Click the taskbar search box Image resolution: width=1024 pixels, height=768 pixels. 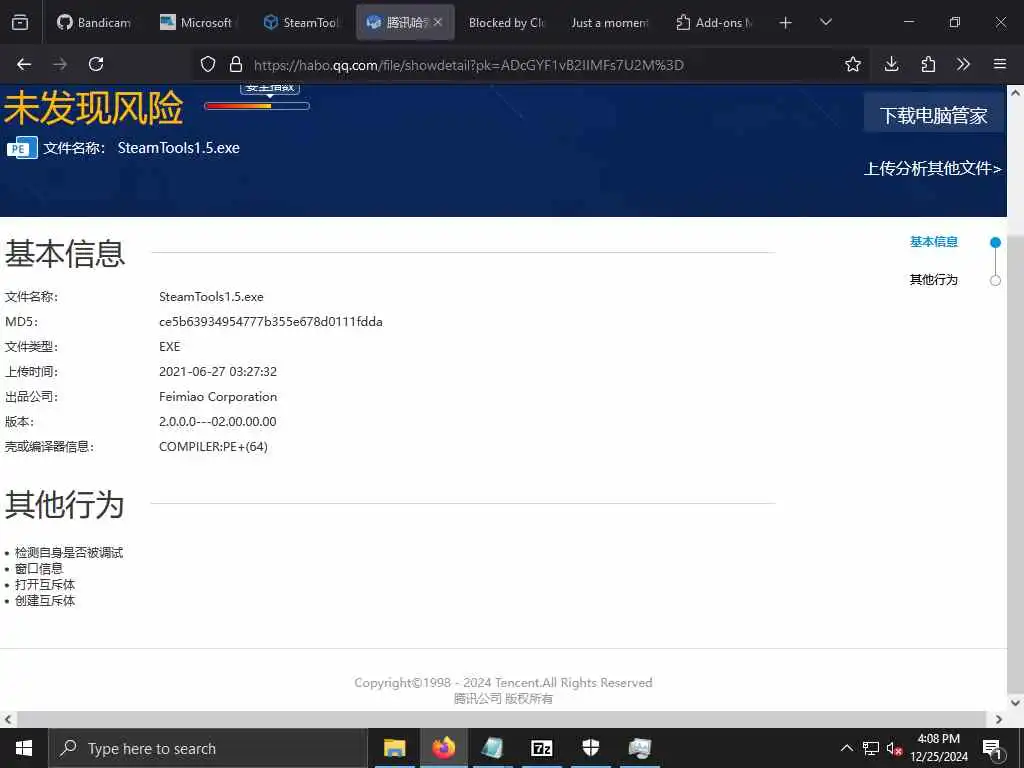click(x=208, y=748)
